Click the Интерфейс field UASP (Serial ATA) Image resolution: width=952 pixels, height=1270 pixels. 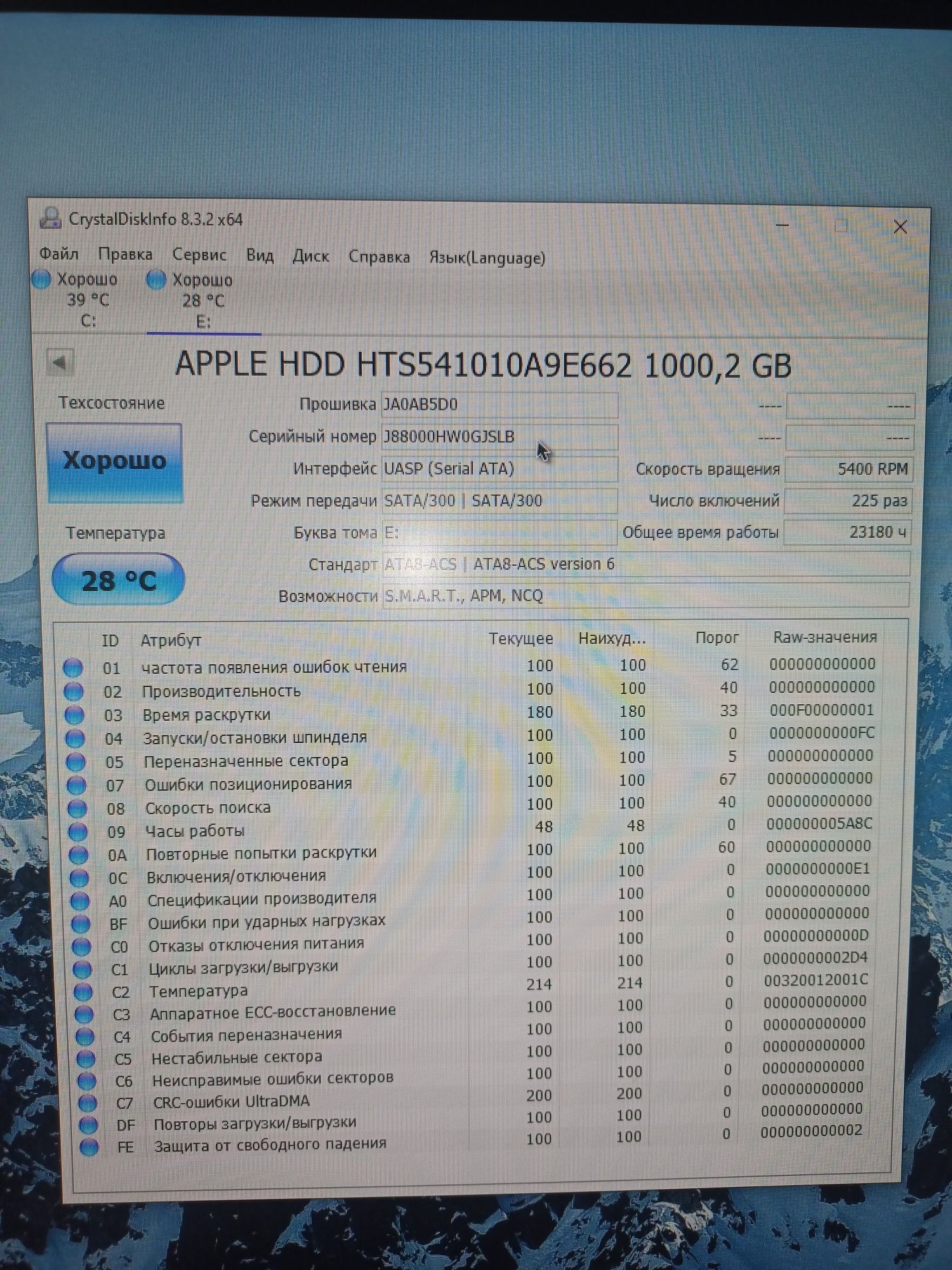pyautogui.click(x=499, y=469)
